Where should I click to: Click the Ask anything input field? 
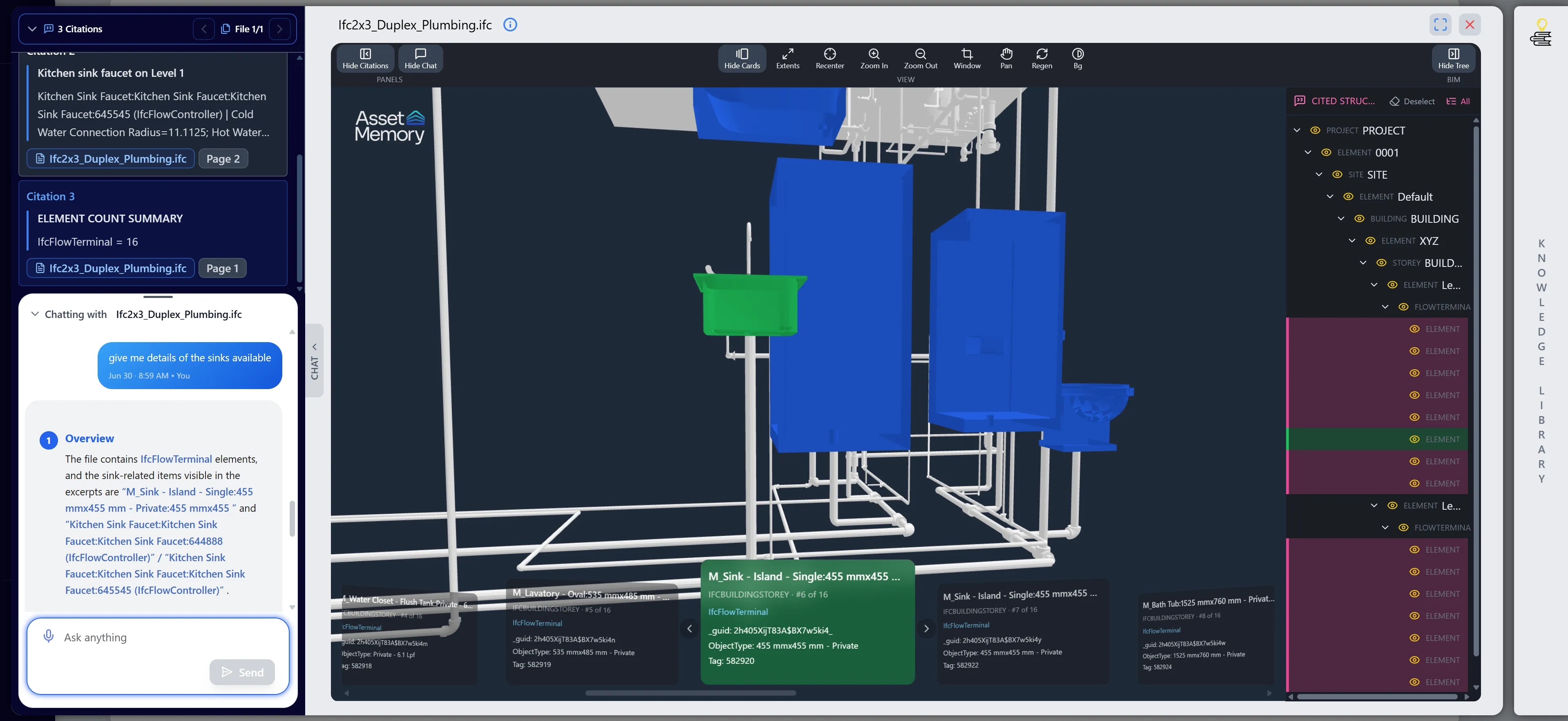[158, 638]
